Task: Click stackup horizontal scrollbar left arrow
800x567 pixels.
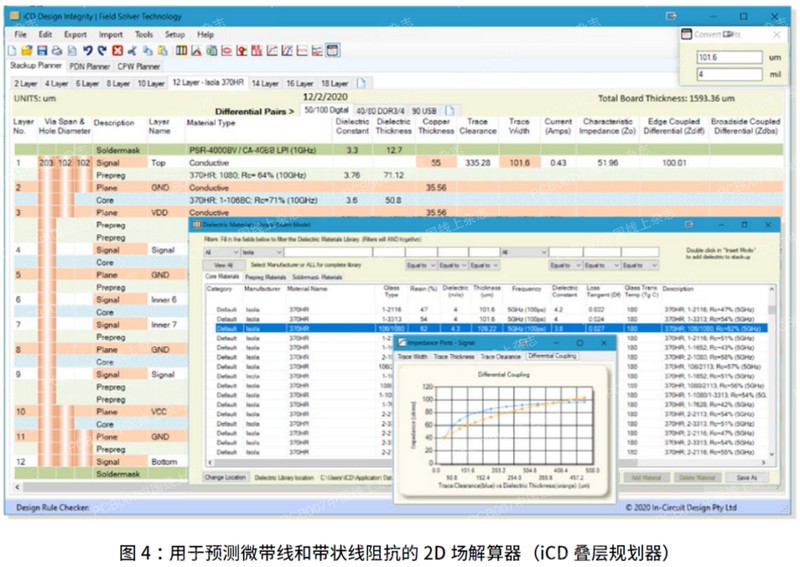Action: [x=18, y=487]
